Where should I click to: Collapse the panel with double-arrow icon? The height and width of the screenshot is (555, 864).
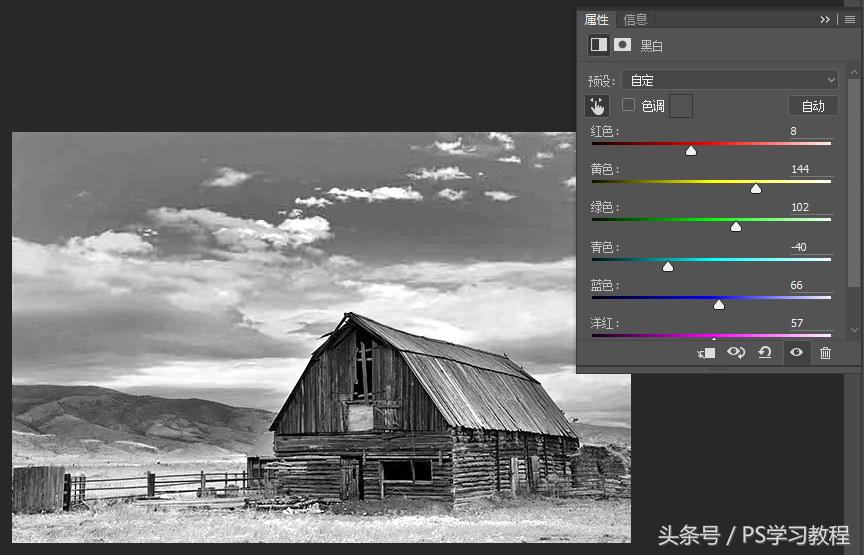[826, 19]
